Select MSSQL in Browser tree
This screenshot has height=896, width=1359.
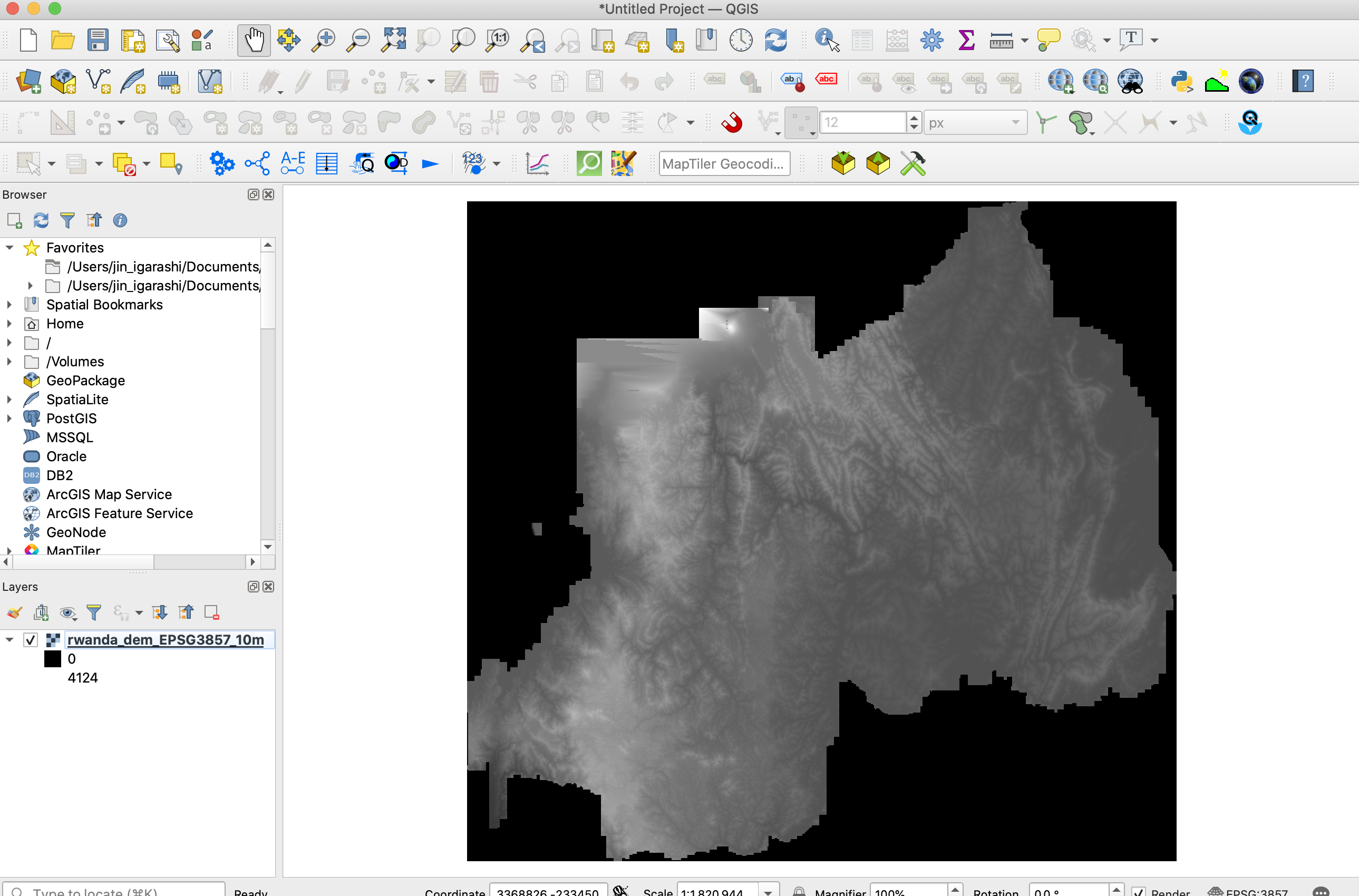(x=69, y=437)
